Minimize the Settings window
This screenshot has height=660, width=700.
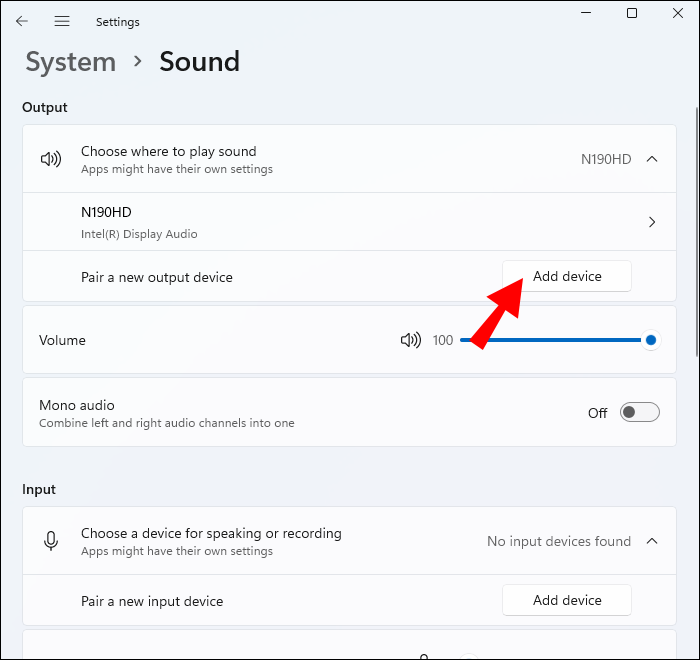(x=584, y=13)
